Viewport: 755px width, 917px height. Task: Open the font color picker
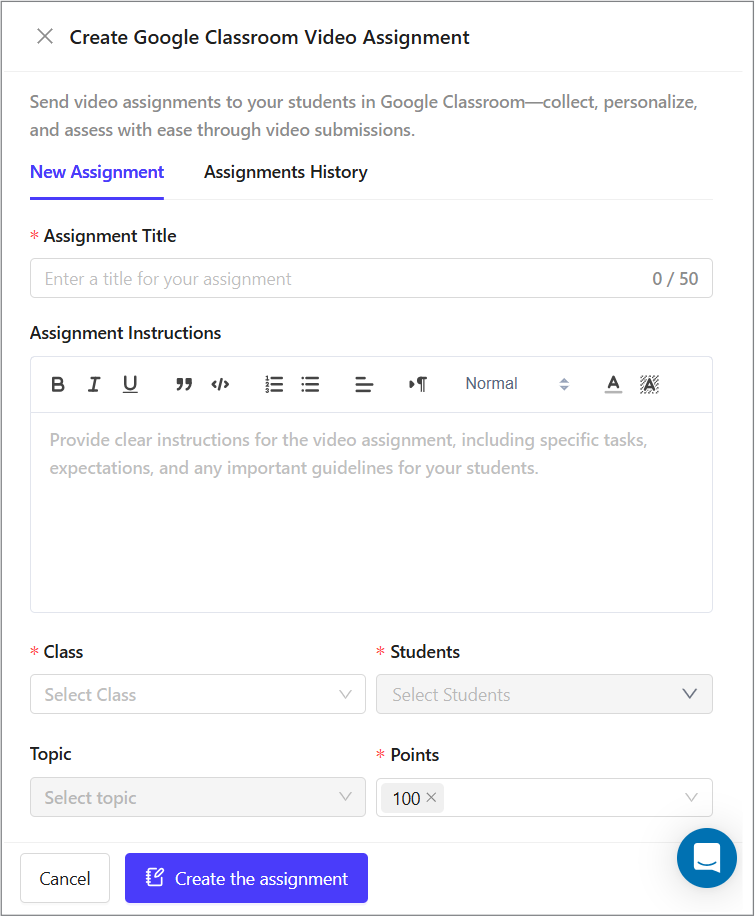(x=613, y=384)
